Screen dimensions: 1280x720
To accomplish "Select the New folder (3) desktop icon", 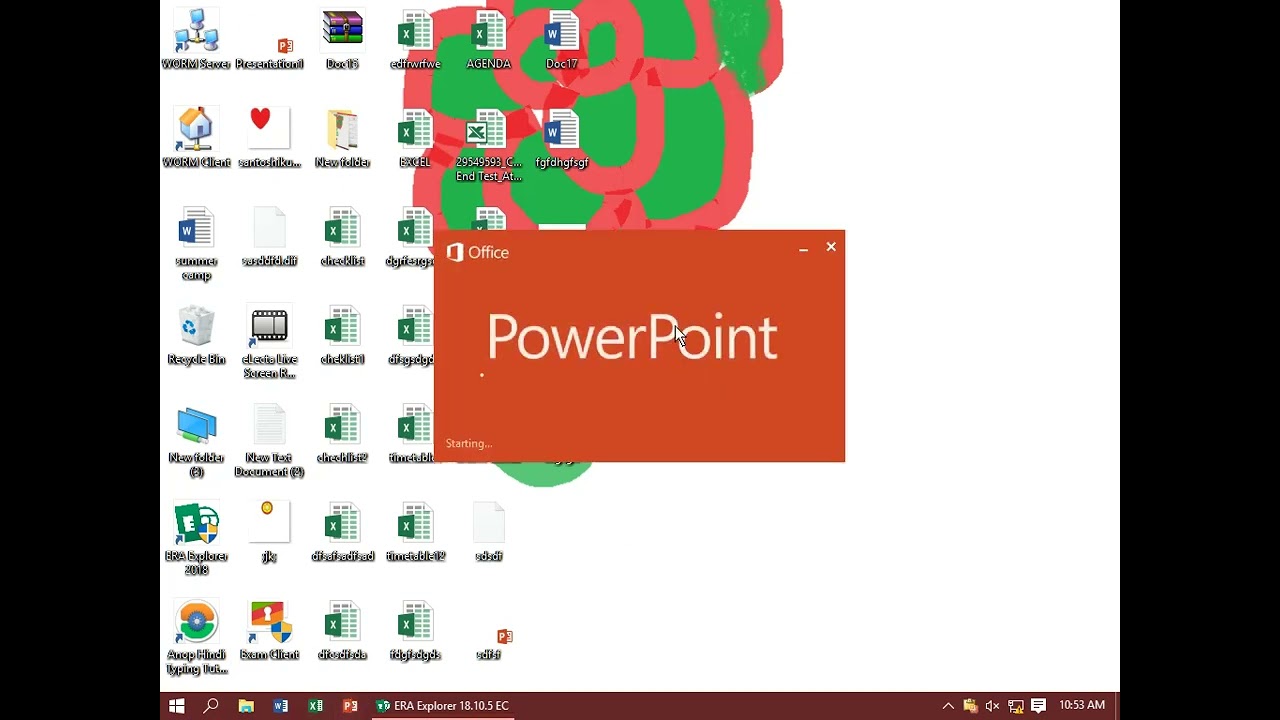I will pyautogui.click(x=196, y=441).
